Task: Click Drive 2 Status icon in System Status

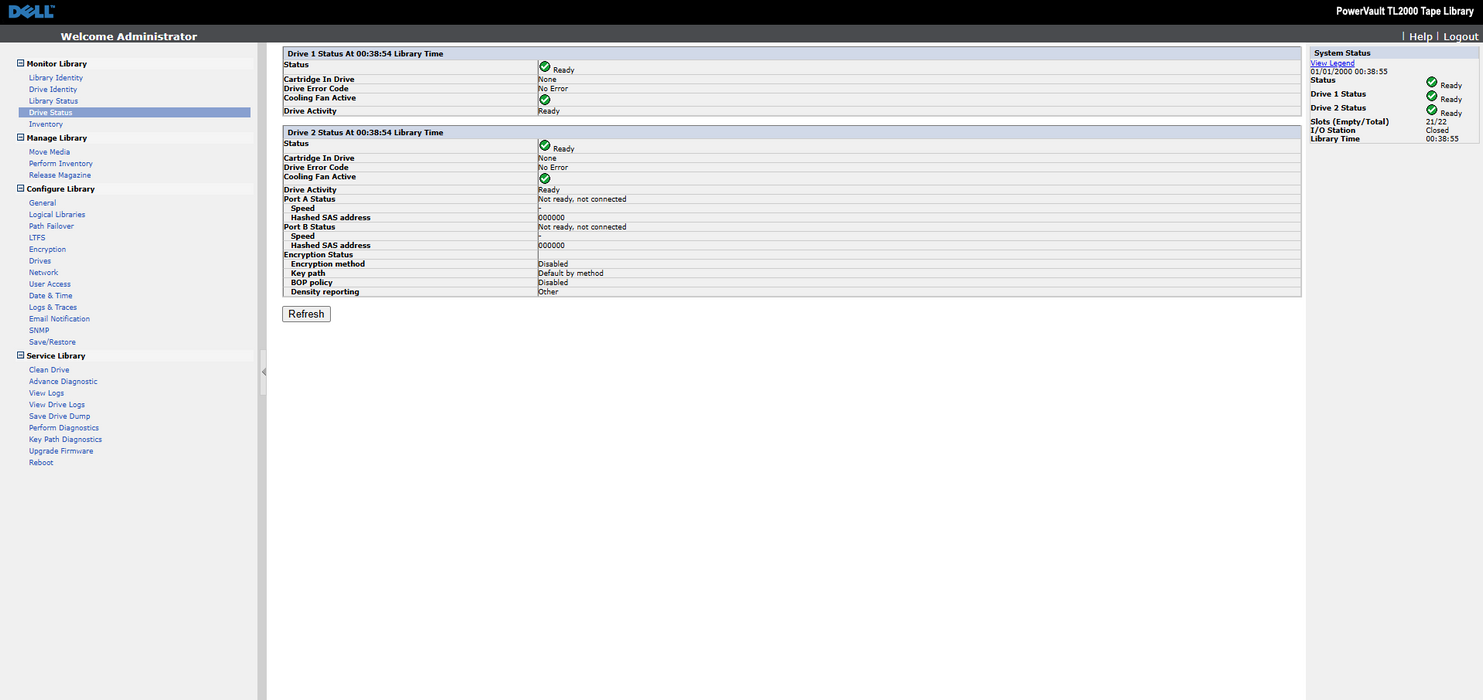Action: [1432, 110]
